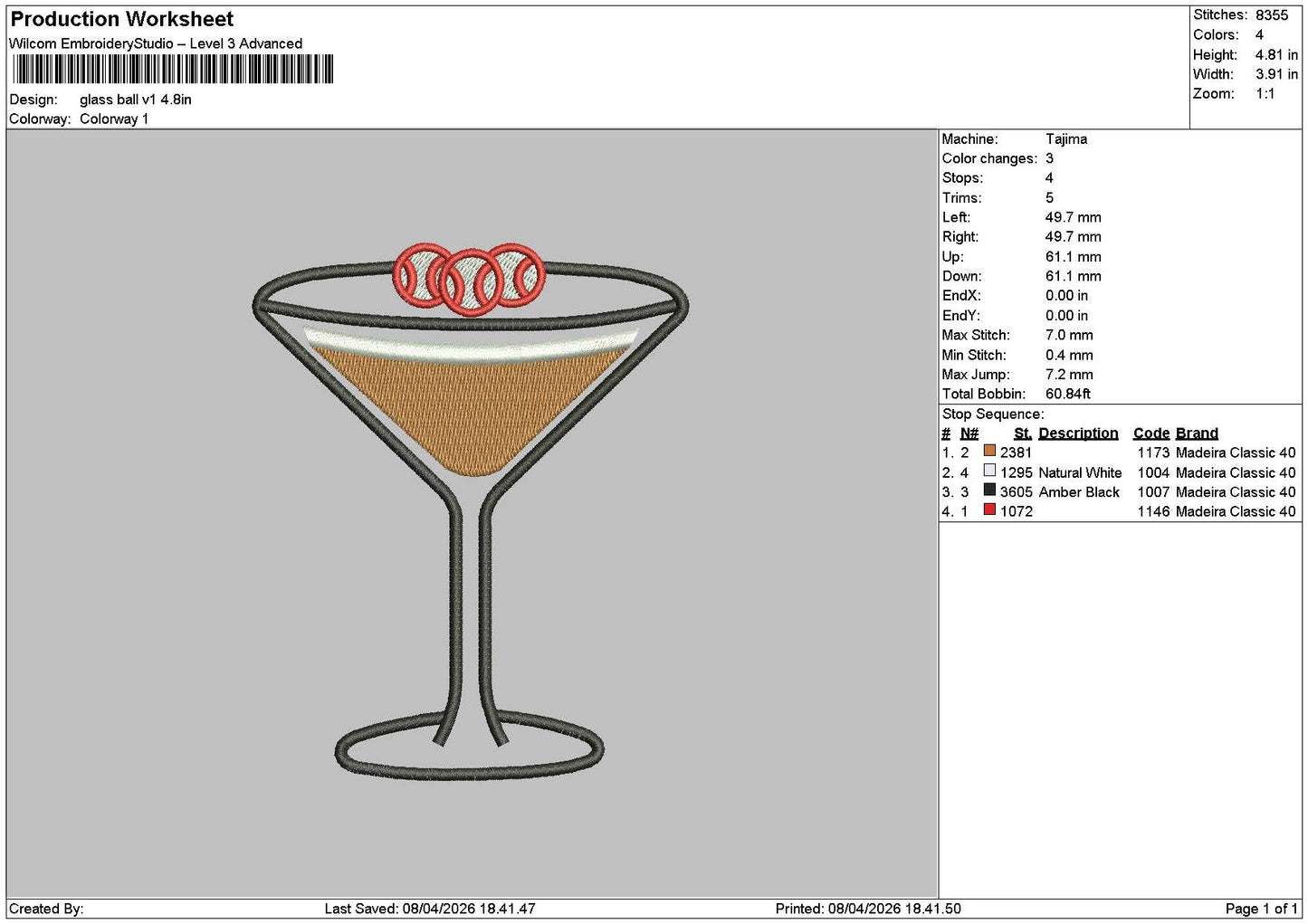Image resolution: width=1308 pixels, height=924 pixels.
Task: Click the brown thread color swatch 2381
Action: pos(989,452)
